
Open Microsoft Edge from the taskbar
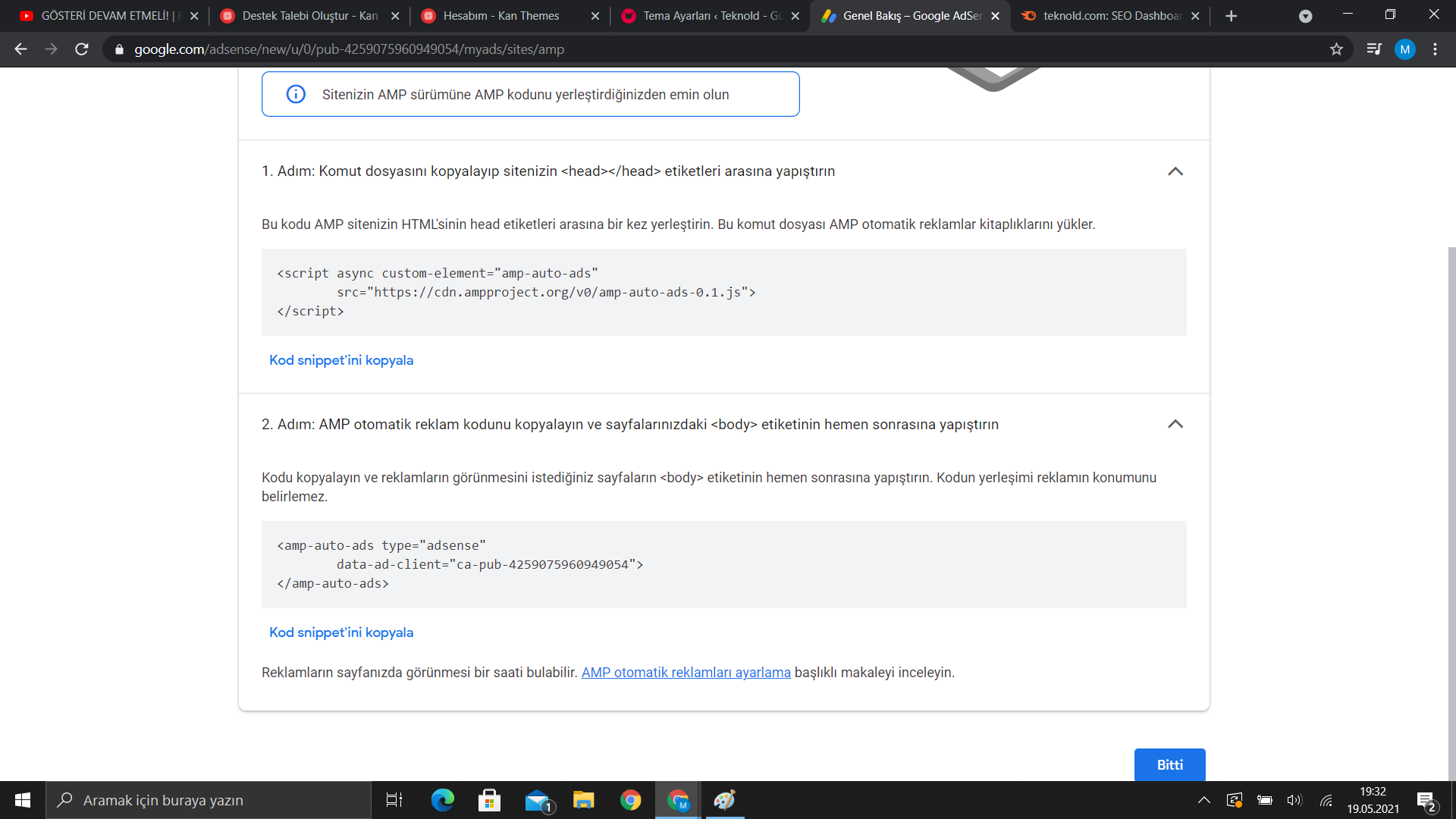pyautogui.click(x=442, y=800)
